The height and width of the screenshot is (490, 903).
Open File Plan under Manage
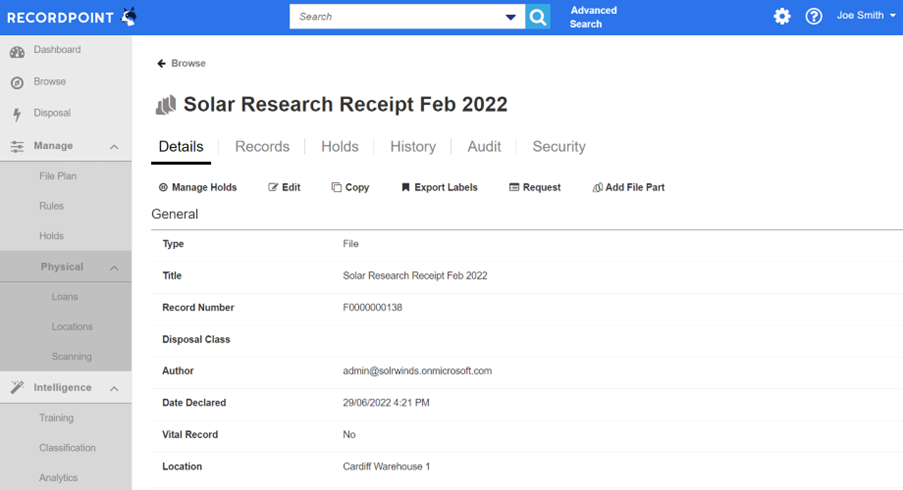point(58,176)
